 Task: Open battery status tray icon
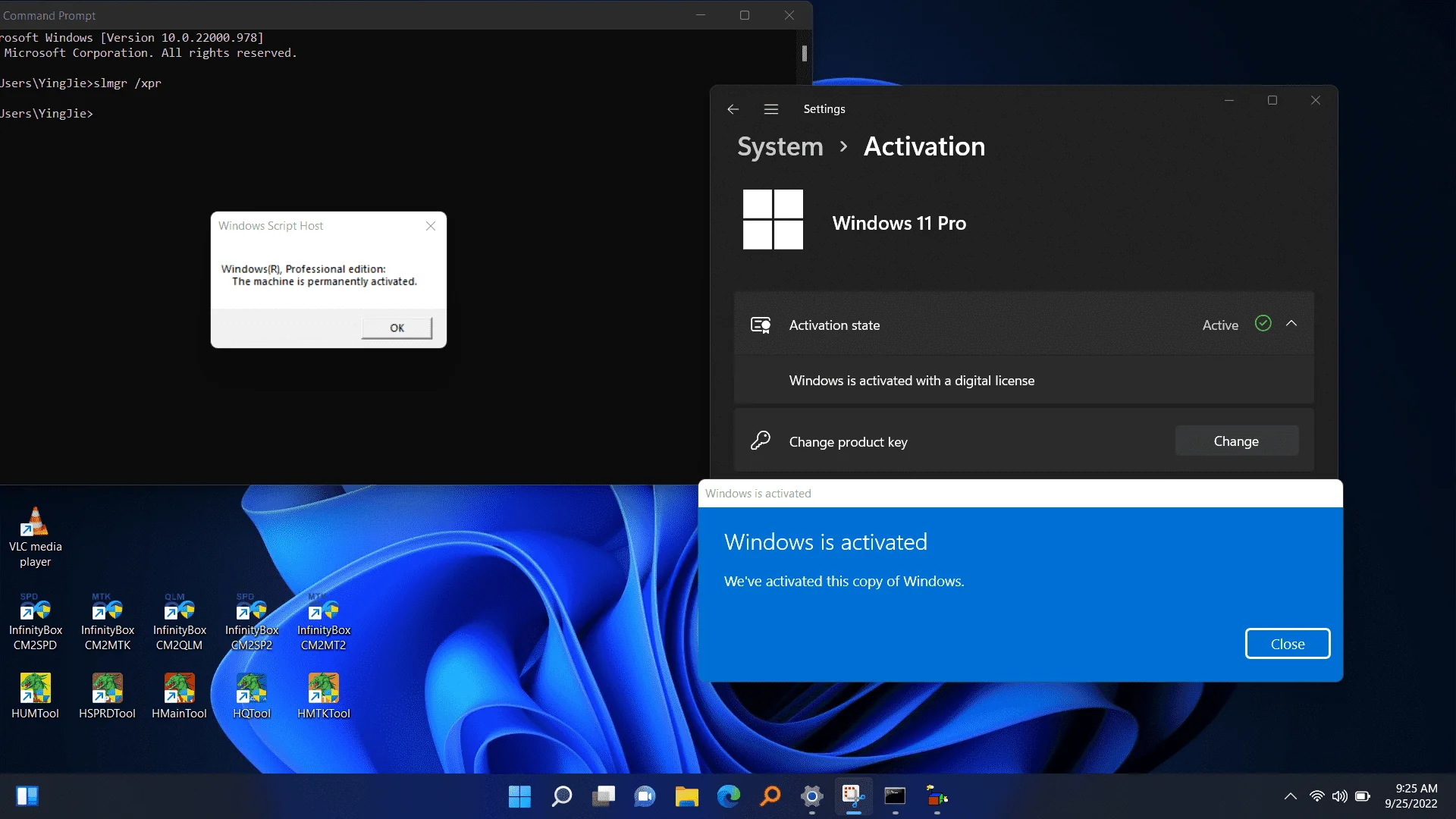pos(1363,796)
